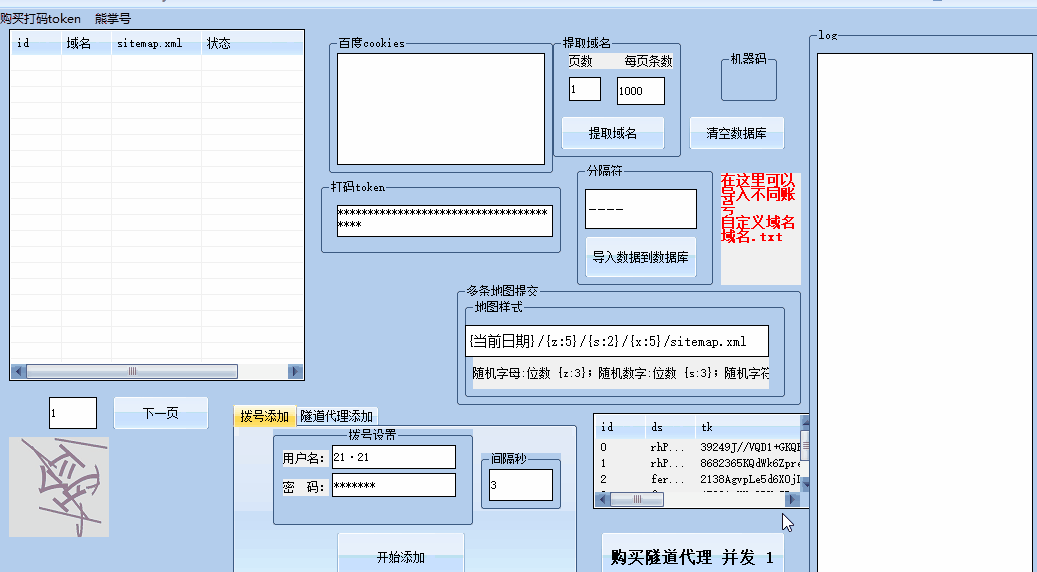Click the domain list right scroll arrow

pyautogui.click(x=295, y=372)
